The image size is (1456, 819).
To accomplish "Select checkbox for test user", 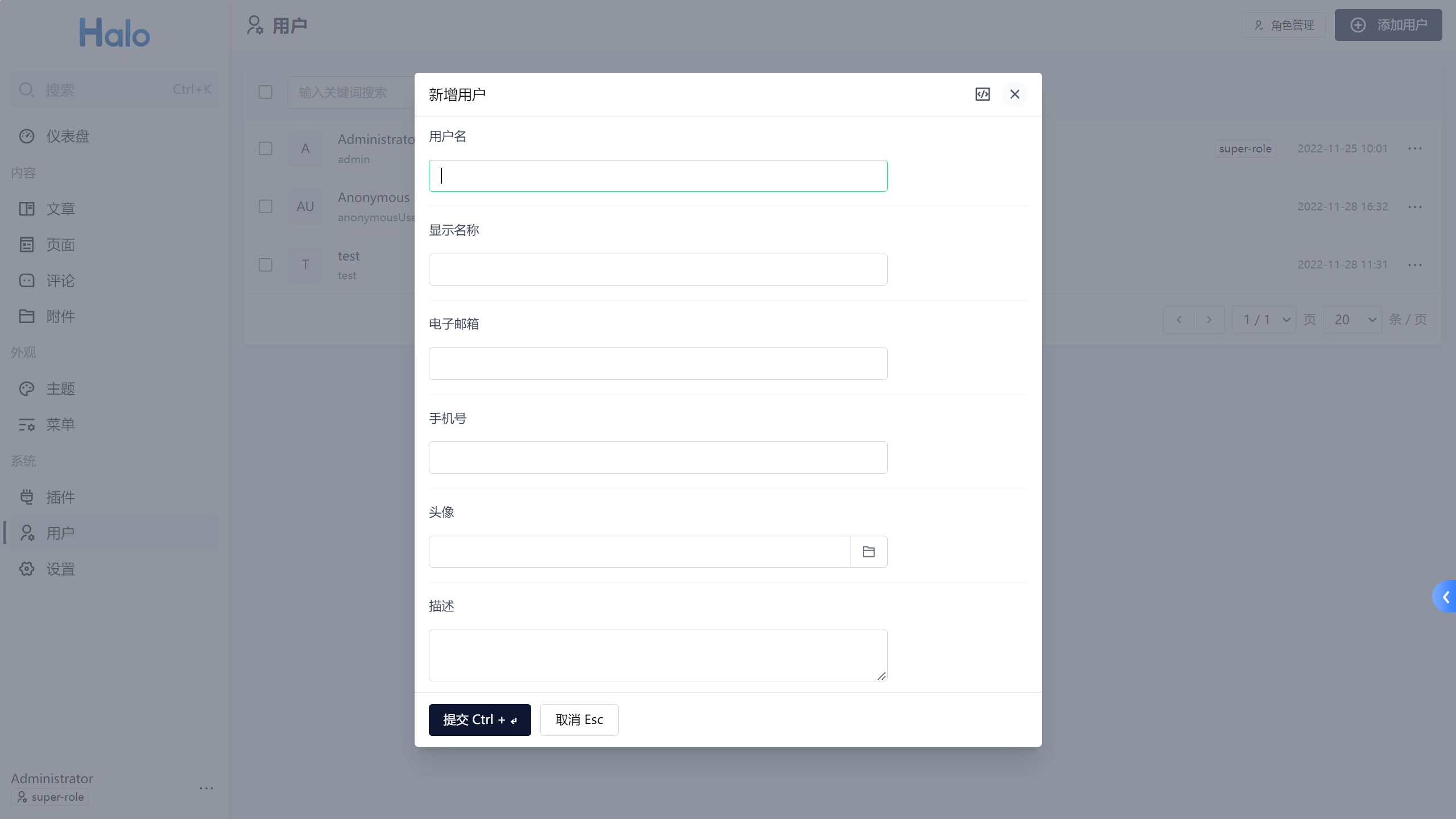I will 265,264.
